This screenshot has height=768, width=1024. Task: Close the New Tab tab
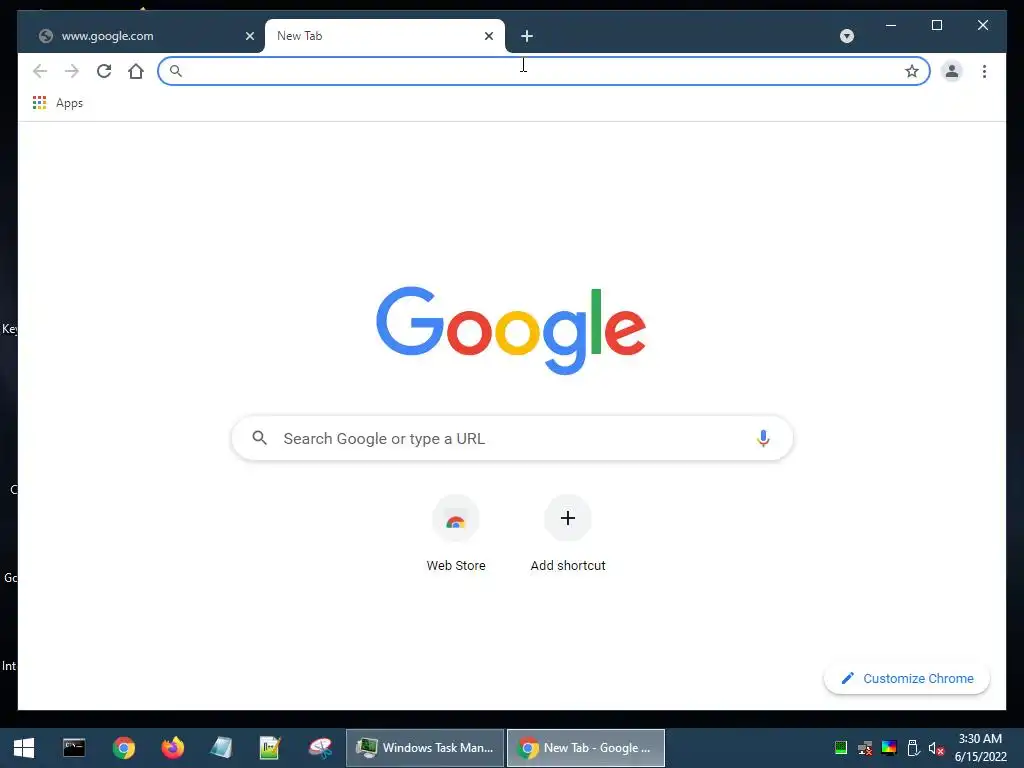[x=488, y=36]
